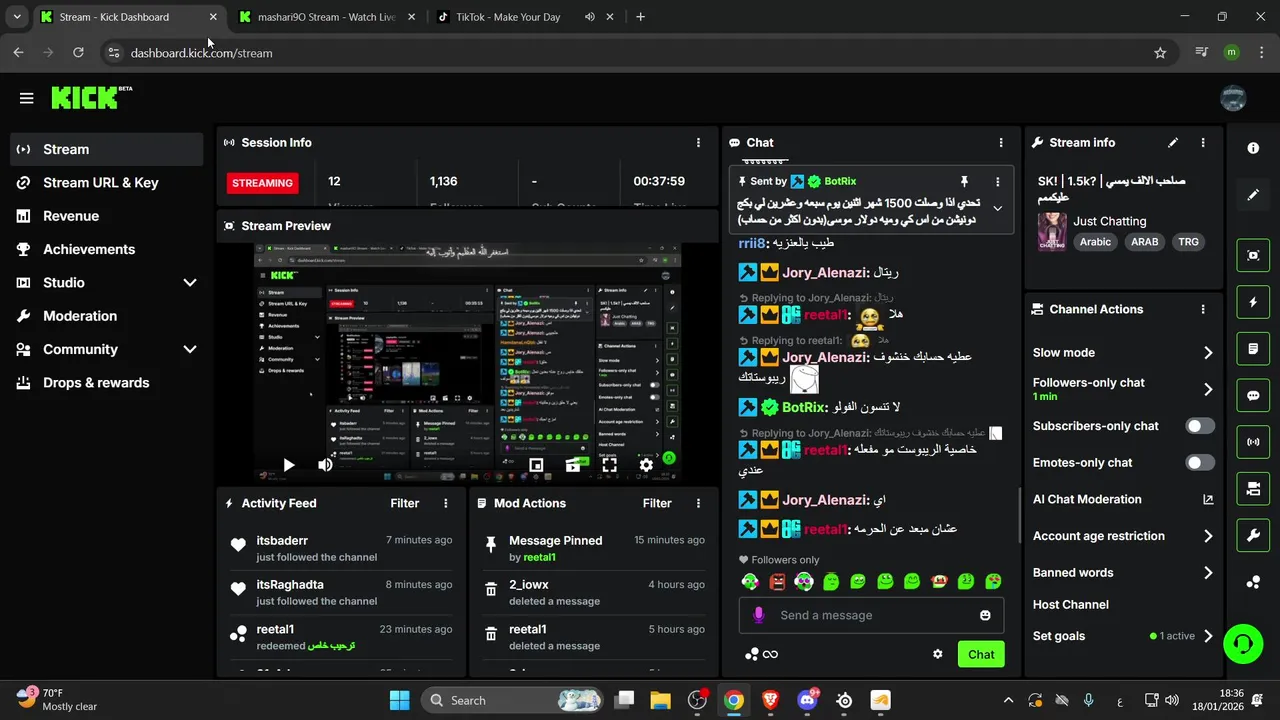
Task: Click in the Send a message field
Action: [871, 615]
